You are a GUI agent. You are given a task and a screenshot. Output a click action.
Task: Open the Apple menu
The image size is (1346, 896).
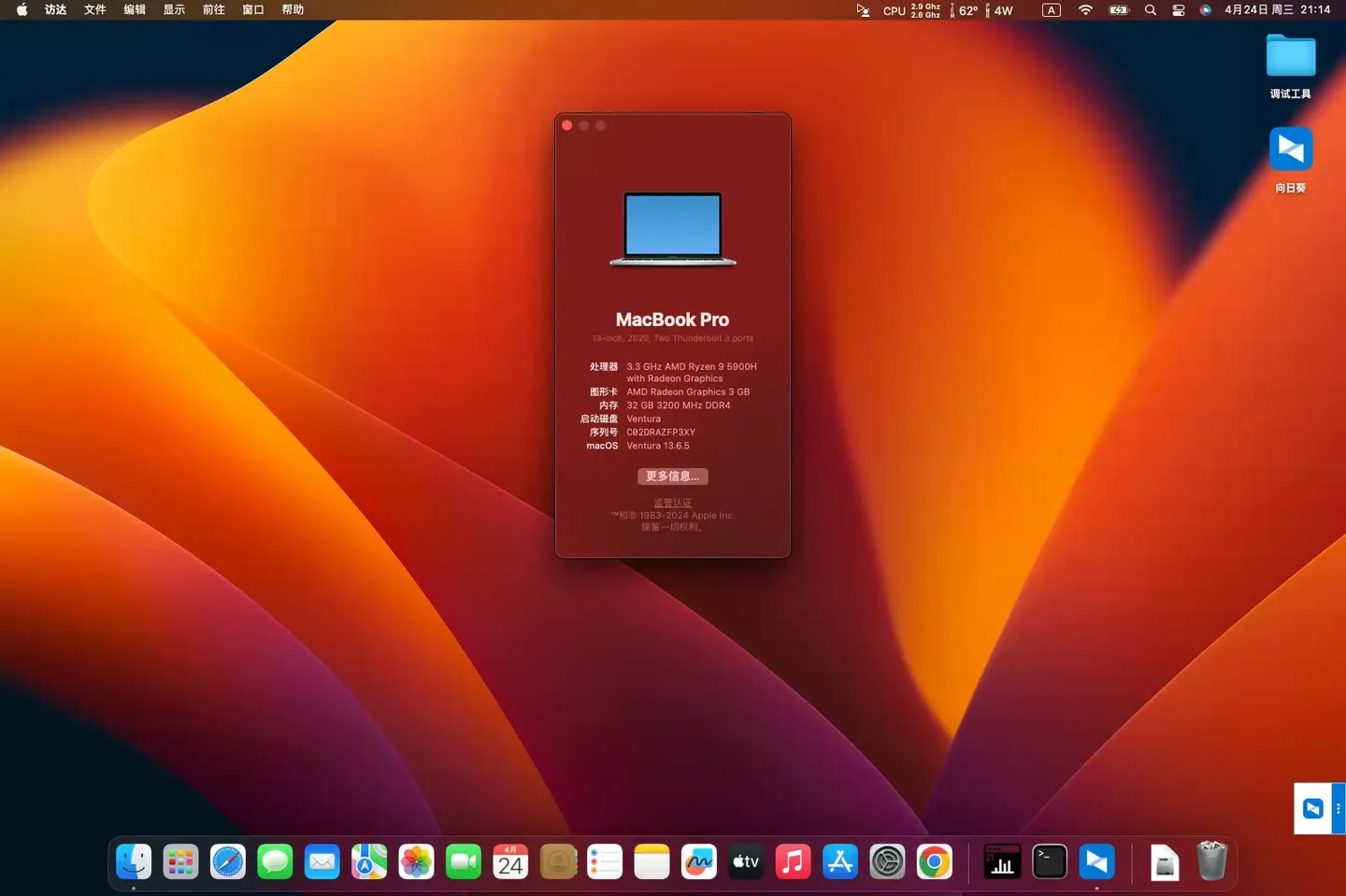(x=21, y=9)
